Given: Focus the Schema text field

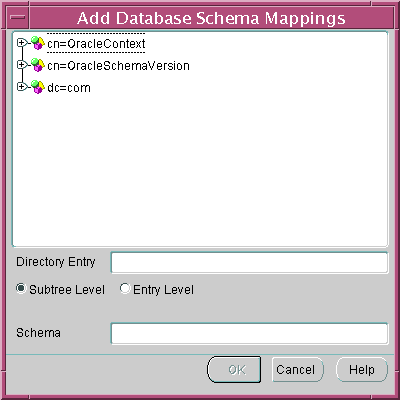Looking at the screenshot, I should pyautogui.click(x=249, y=333).
